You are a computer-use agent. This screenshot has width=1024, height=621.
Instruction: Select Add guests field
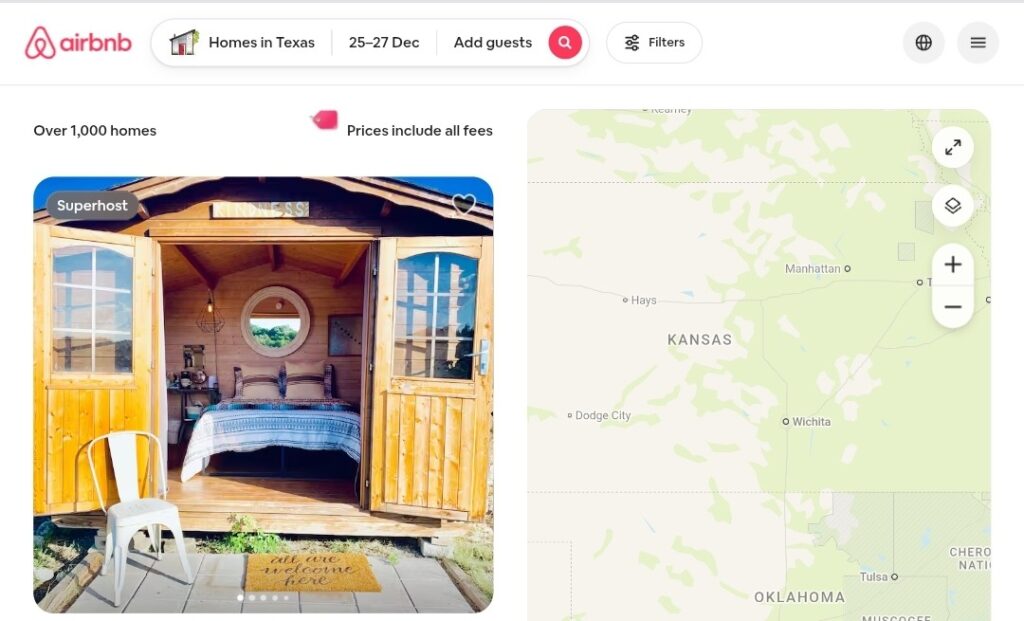pos(493,42)
